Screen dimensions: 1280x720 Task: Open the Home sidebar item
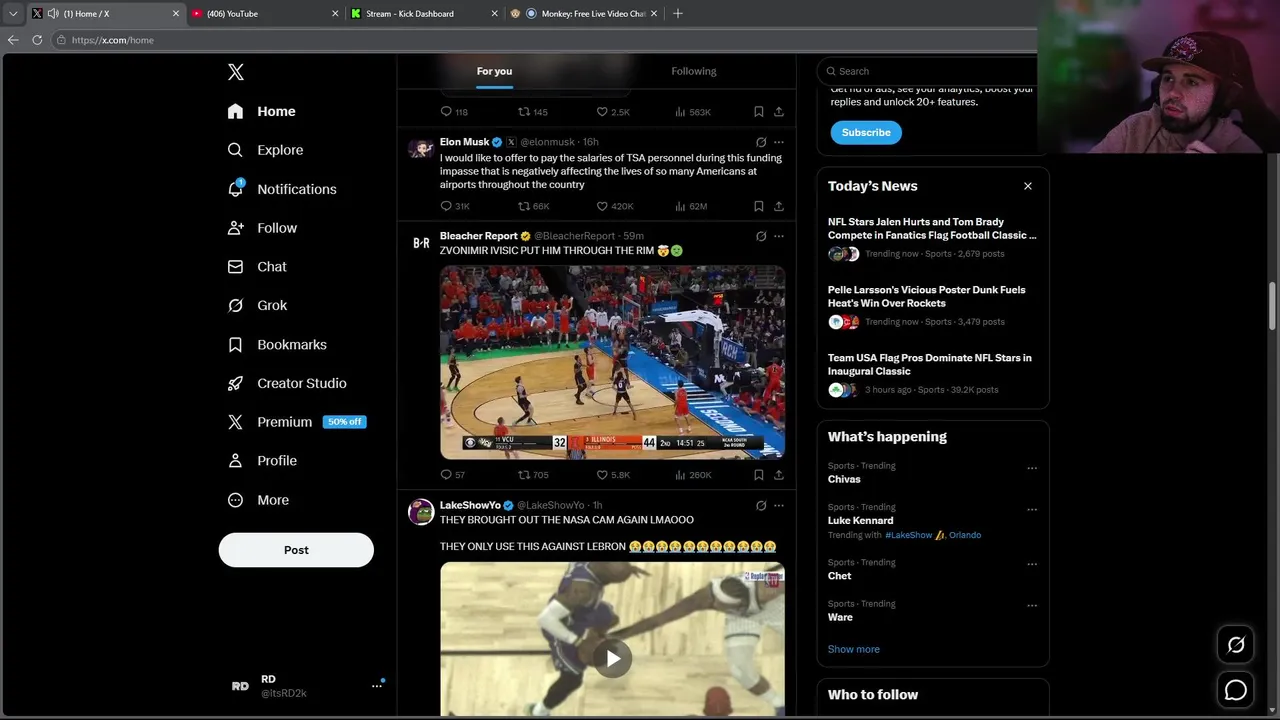[262, 111]
